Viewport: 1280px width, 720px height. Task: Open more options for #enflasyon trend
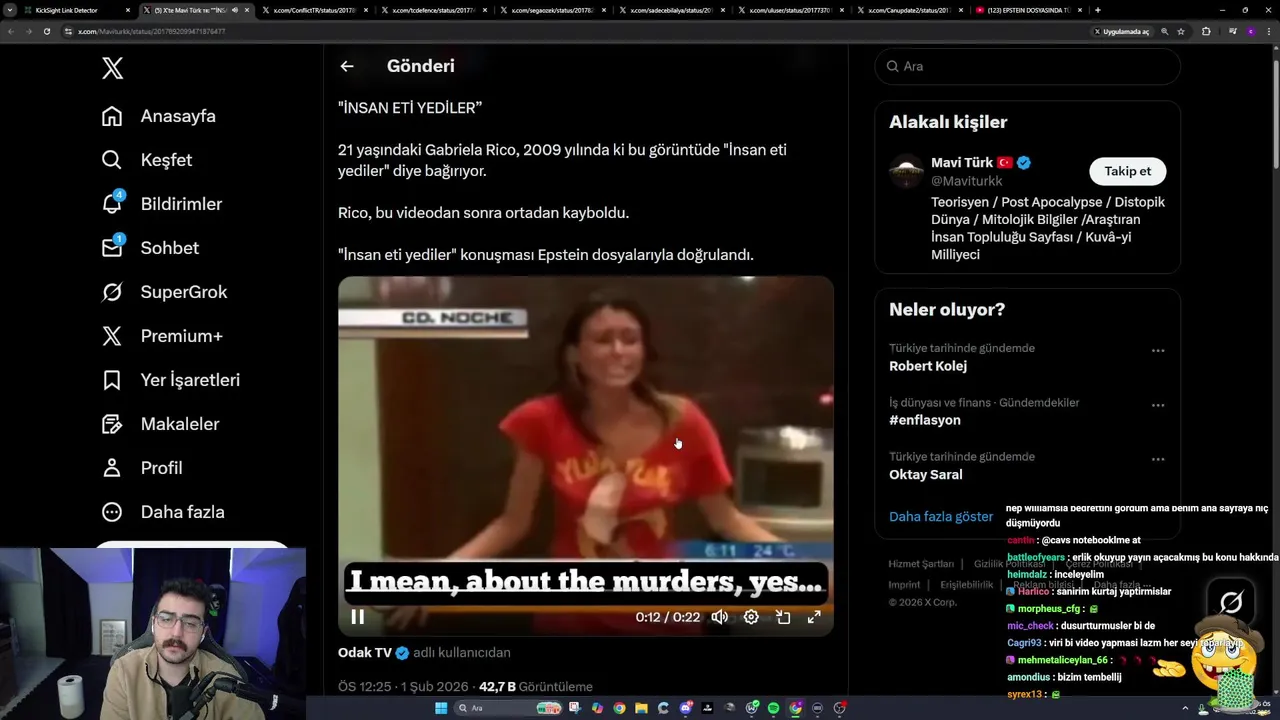click(1158, 405)
